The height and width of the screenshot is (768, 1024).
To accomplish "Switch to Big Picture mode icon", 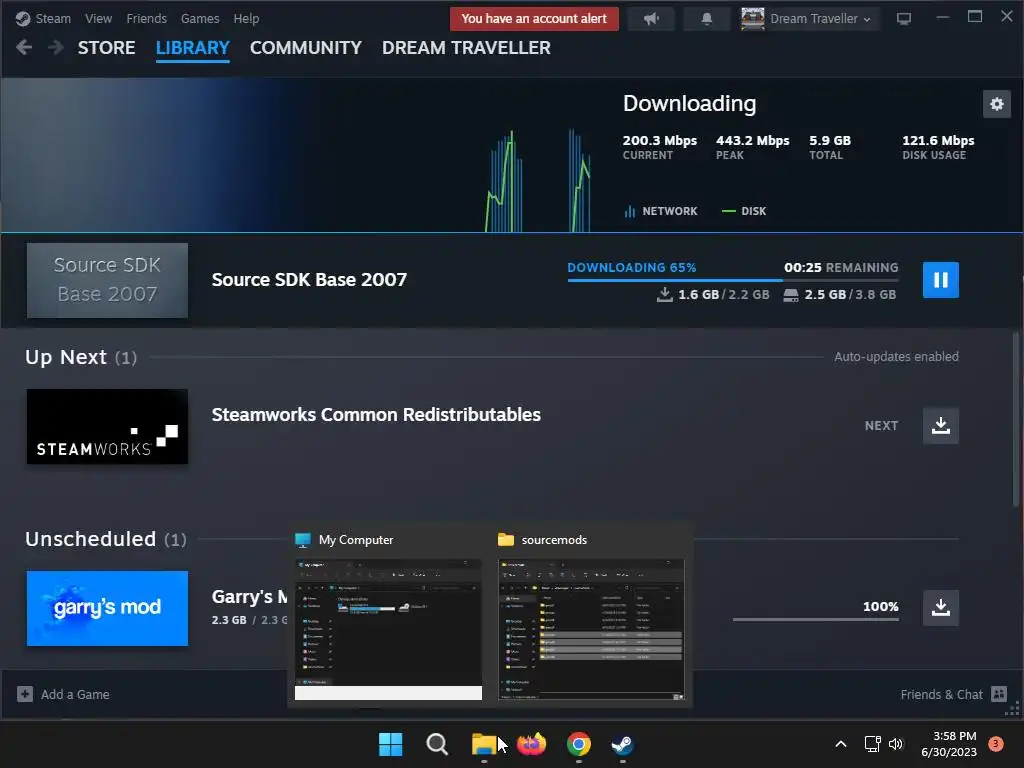I will pos(904,19).
